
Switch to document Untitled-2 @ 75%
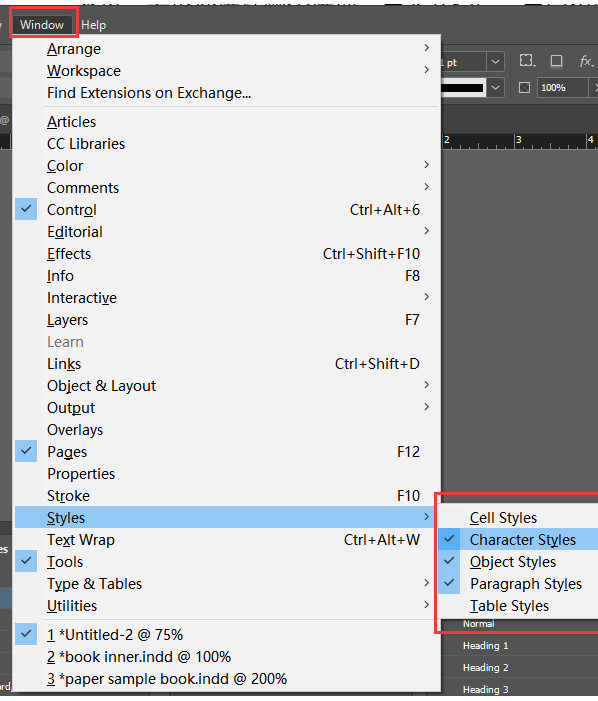tap(227, 634)
